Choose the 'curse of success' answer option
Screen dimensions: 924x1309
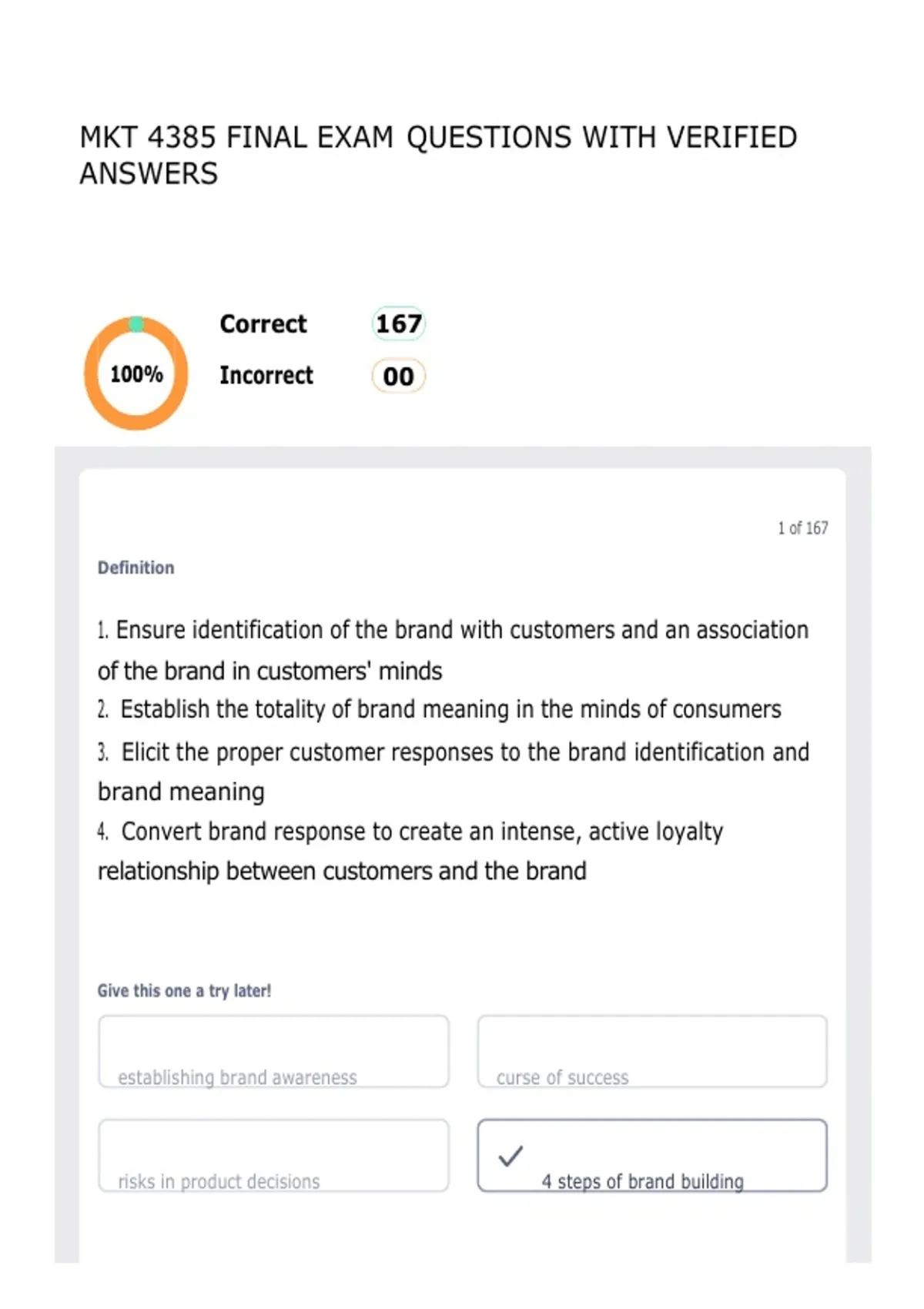coord(652,1051)
